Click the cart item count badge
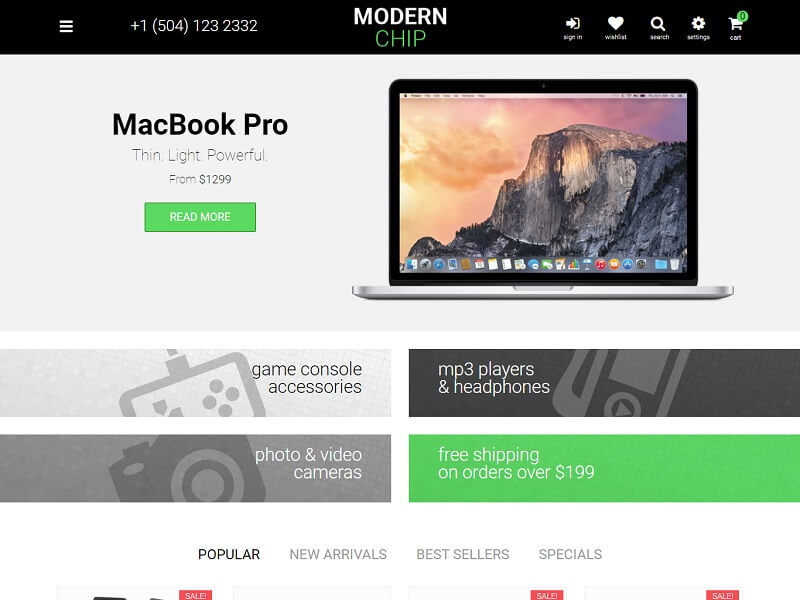This screenshot has width=800, height=600. (x=742, y=16)
